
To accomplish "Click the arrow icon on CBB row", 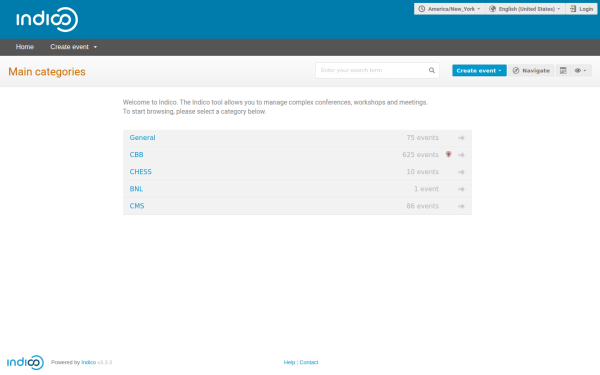I will [x=461, y=155].
